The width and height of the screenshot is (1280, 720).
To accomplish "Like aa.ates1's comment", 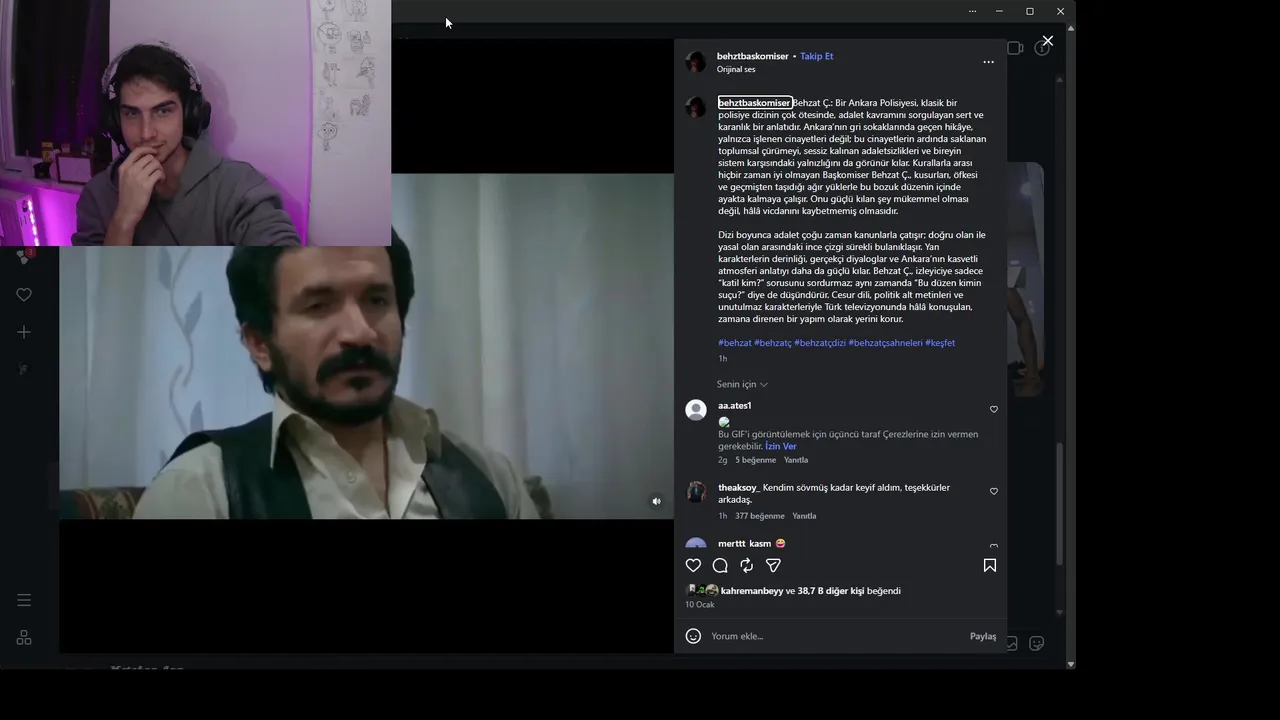I will point(994,409).
